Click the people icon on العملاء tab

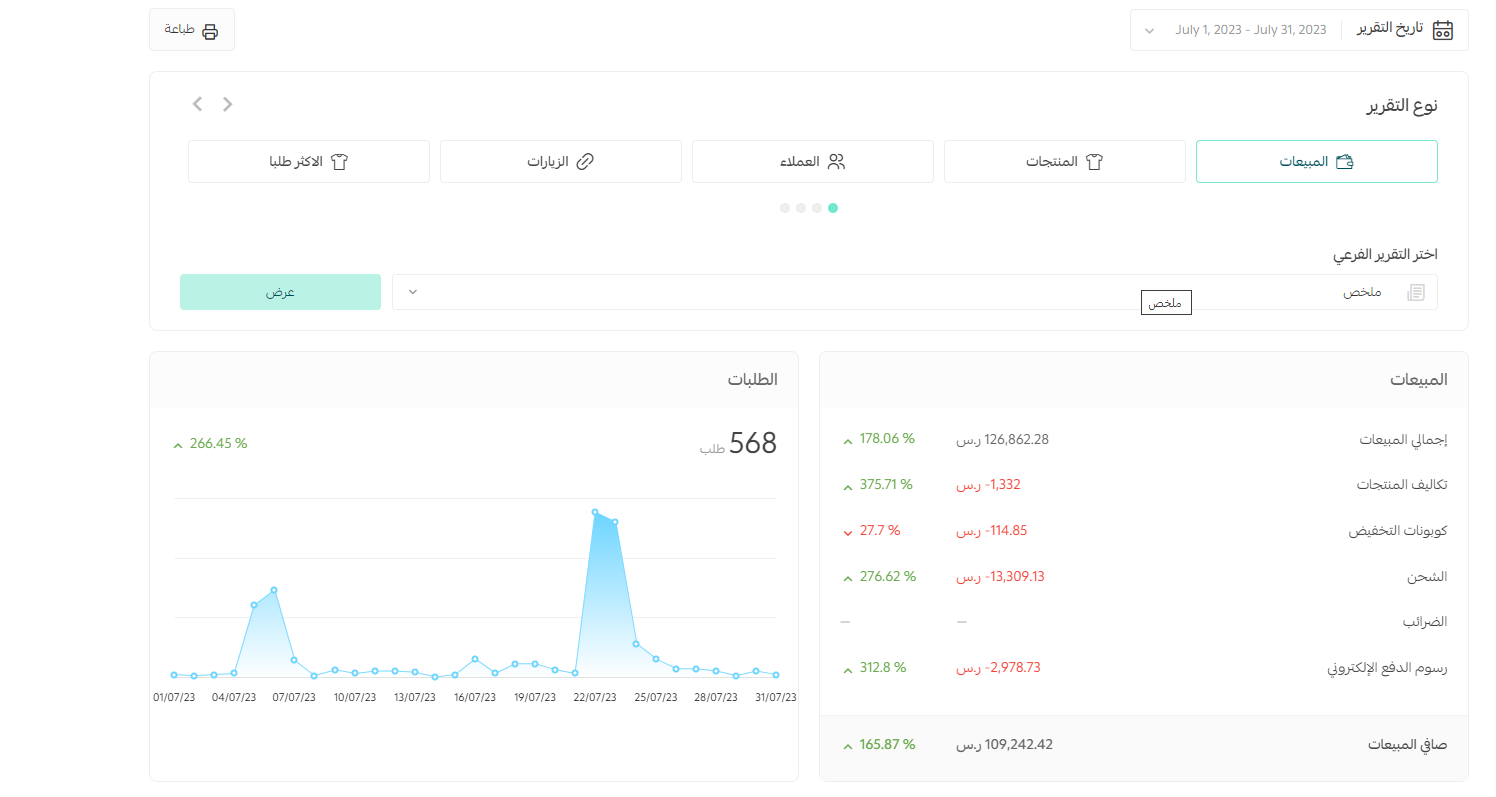tap(836, 162)
